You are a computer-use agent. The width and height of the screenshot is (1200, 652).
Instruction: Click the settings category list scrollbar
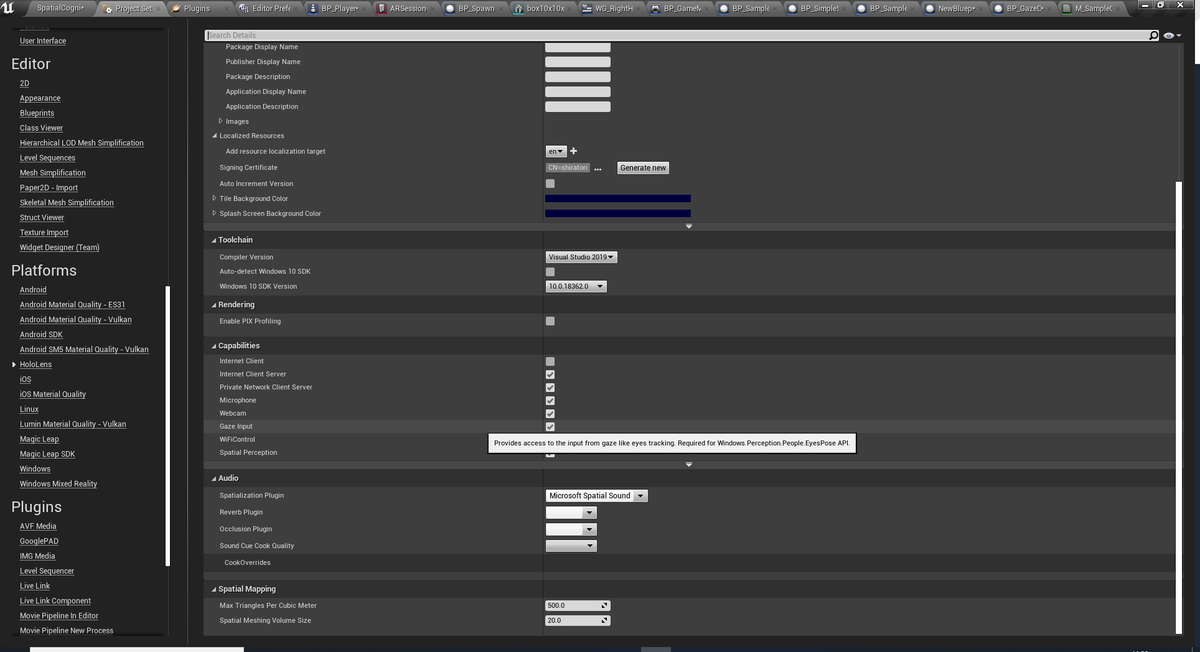tap(168, 424)
